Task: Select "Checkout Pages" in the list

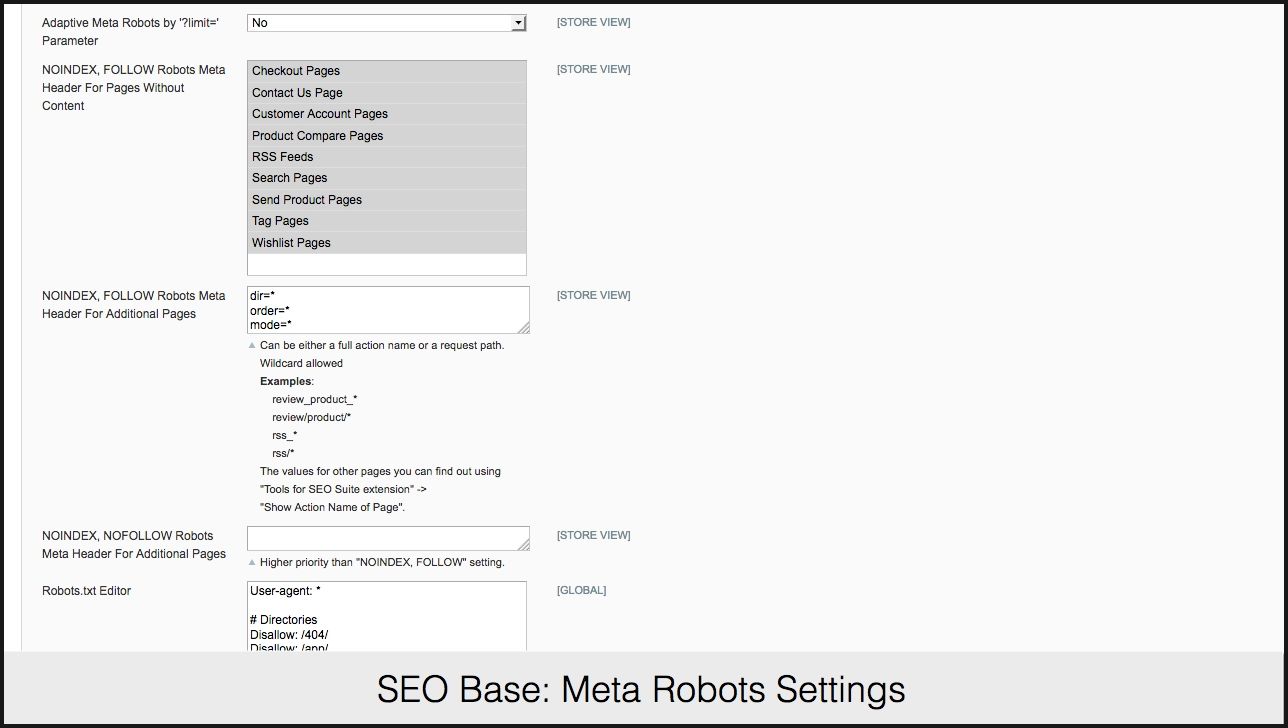Action: point(386,71)
